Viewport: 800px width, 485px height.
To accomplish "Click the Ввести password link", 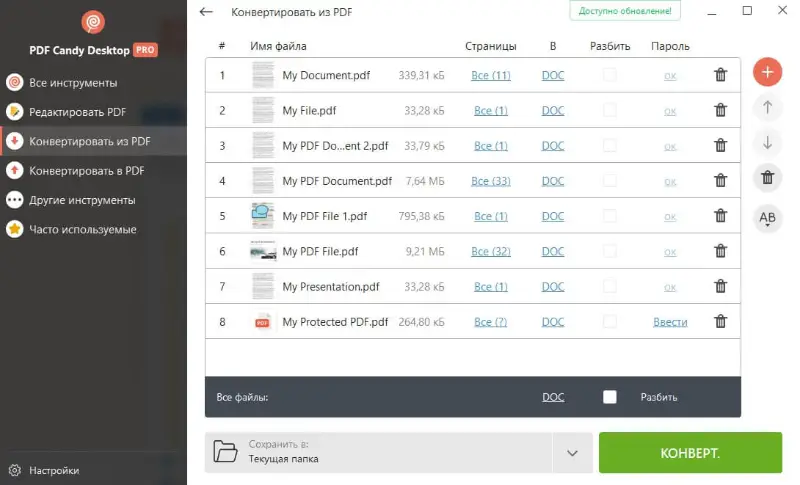I will [x=670, y=322].
